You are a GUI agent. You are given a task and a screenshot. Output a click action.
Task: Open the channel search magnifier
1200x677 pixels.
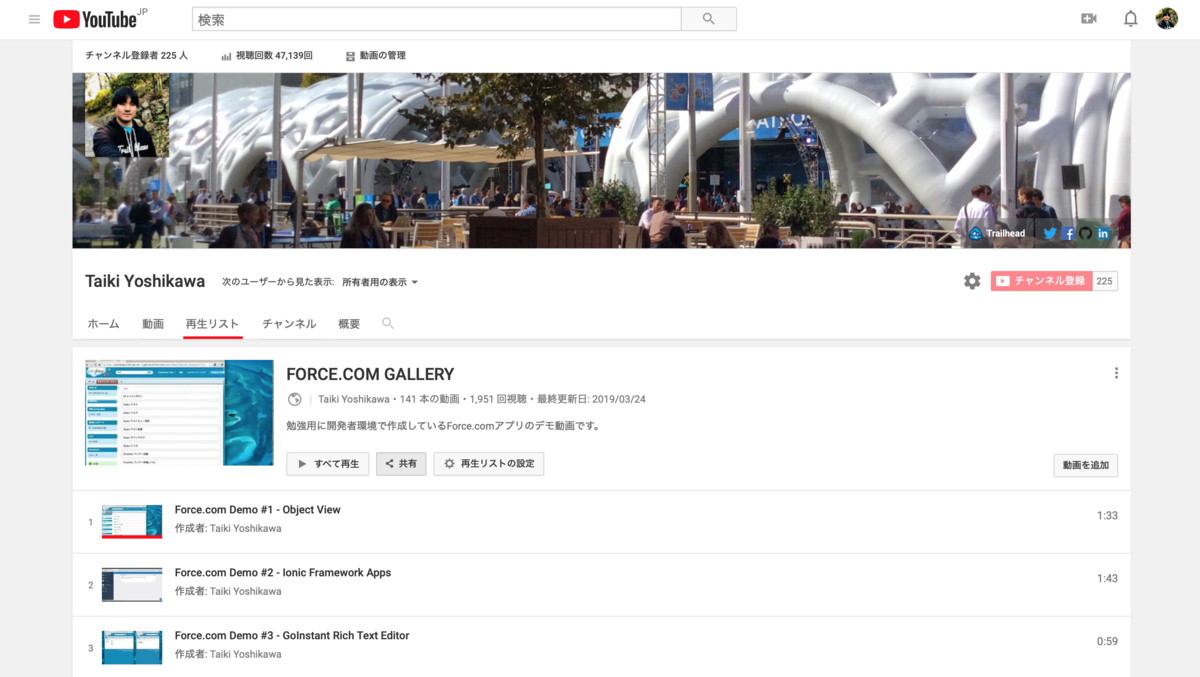(x=387, y=323)
